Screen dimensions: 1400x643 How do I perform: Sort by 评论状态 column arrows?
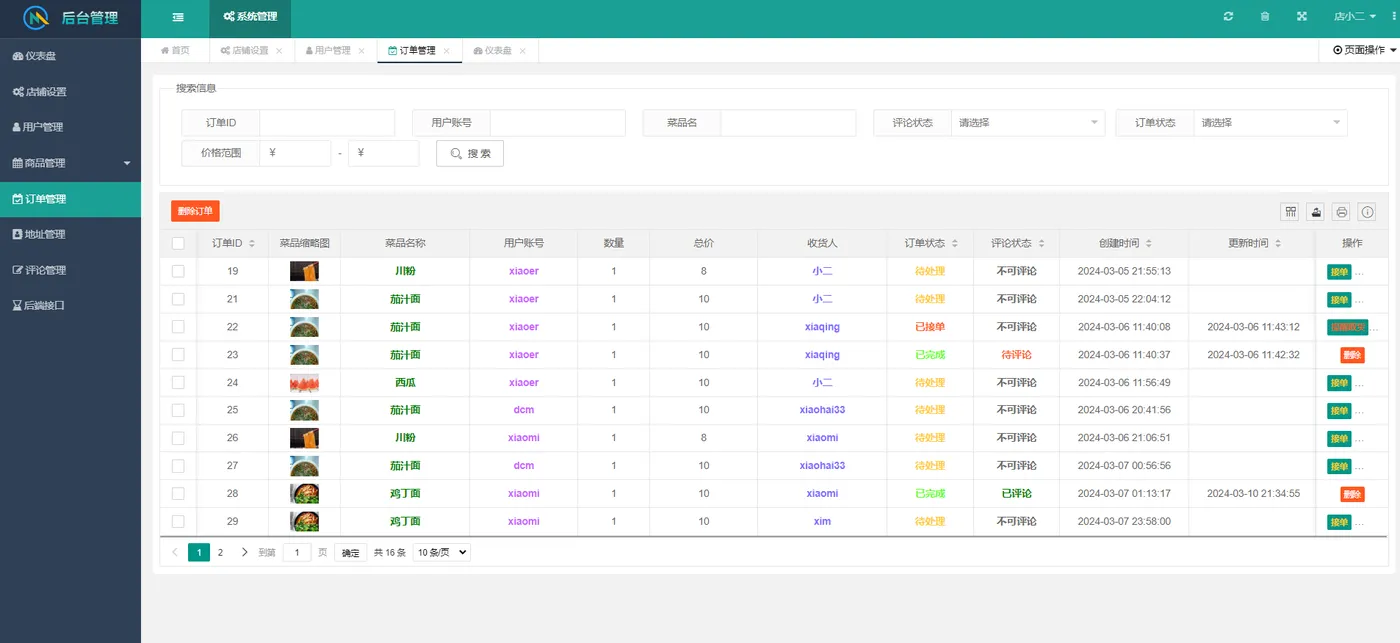click(x=1042, y=244)
